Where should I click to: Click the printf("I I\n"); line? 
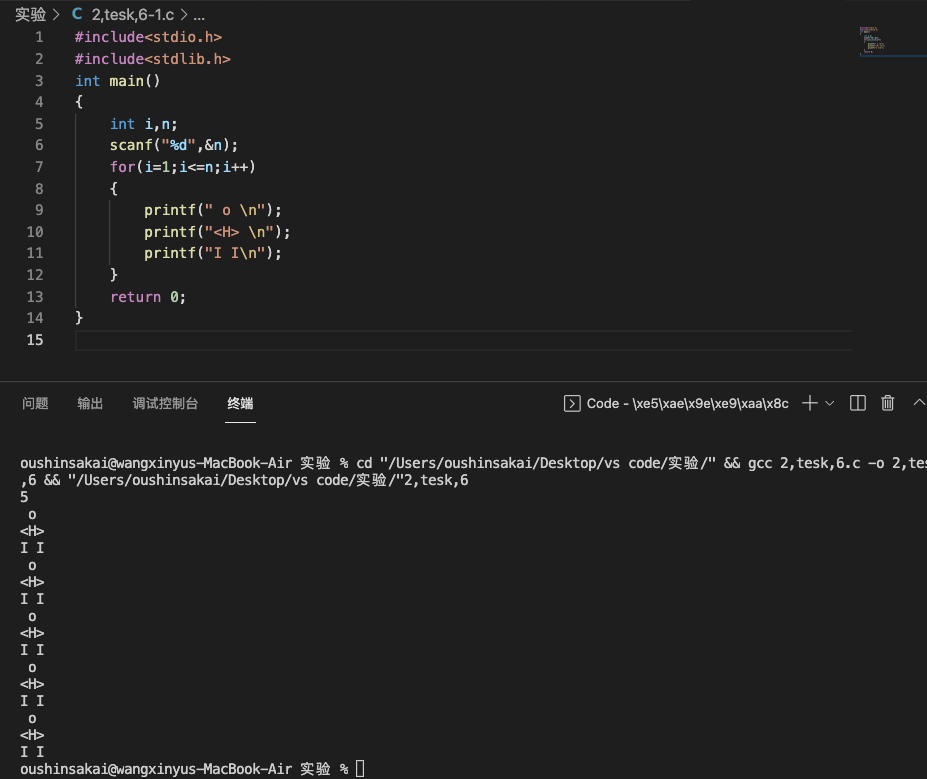click(x=213, y=253)
